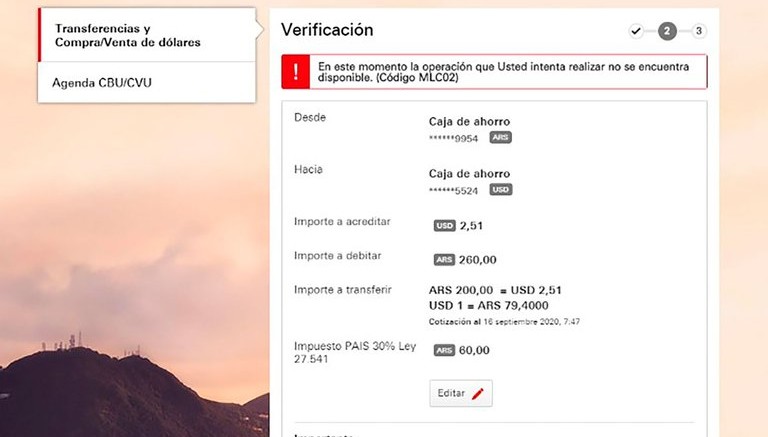The height and width of the screenshot is (437, 768).
Task: Click the completed step checkmark icon
Action: [636, 31]
